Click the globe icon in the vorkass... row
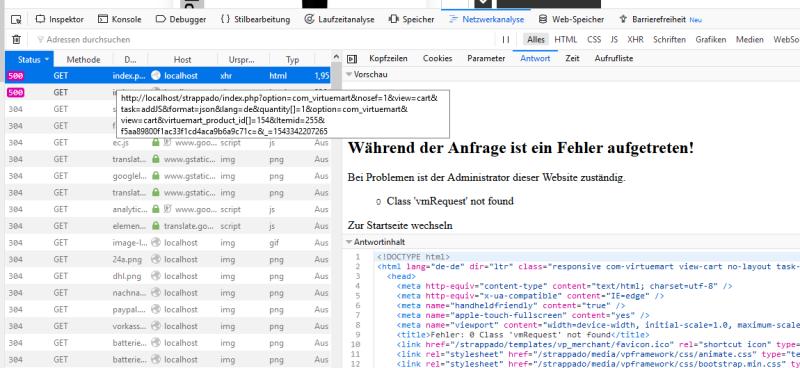Viewport: 800px width, 368px height. [x=156, y=326]
